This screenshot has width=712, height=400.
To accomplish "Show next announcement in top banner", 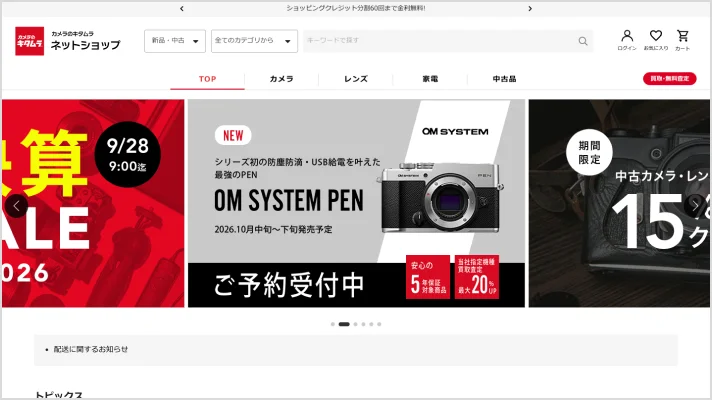I will point(530,9).
